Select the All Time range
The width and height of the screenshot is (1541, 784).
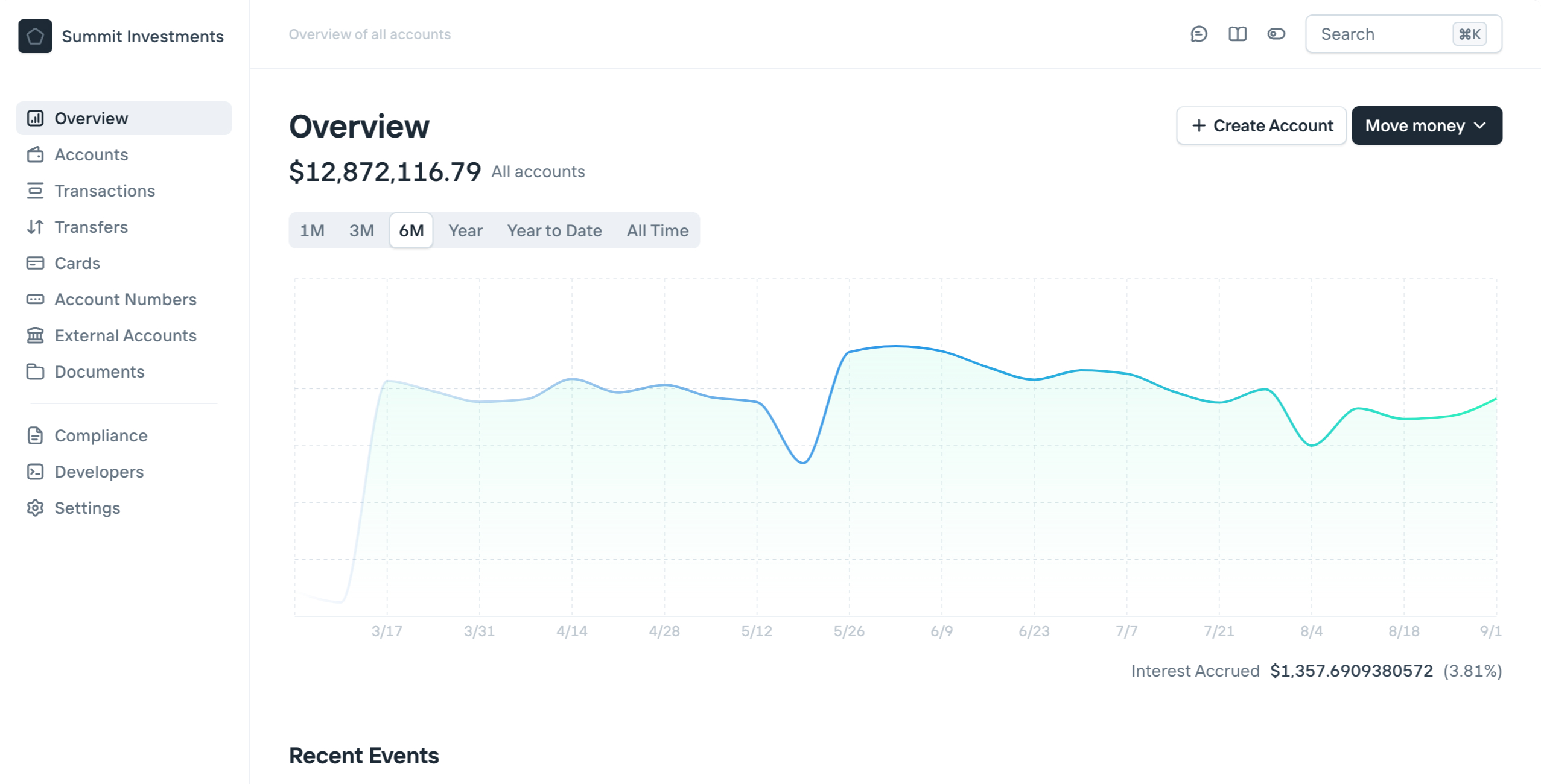[x=657, y=231]
